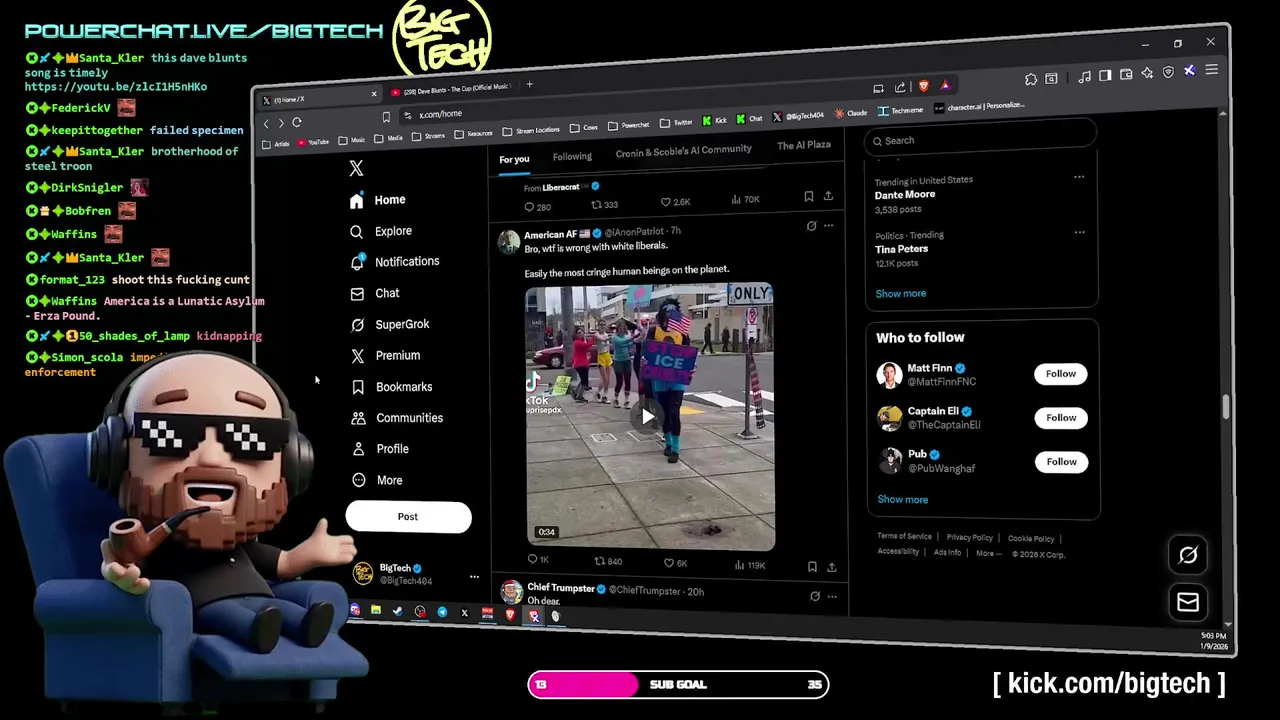Open Steam in the taskbar

(x=398, y=611)
